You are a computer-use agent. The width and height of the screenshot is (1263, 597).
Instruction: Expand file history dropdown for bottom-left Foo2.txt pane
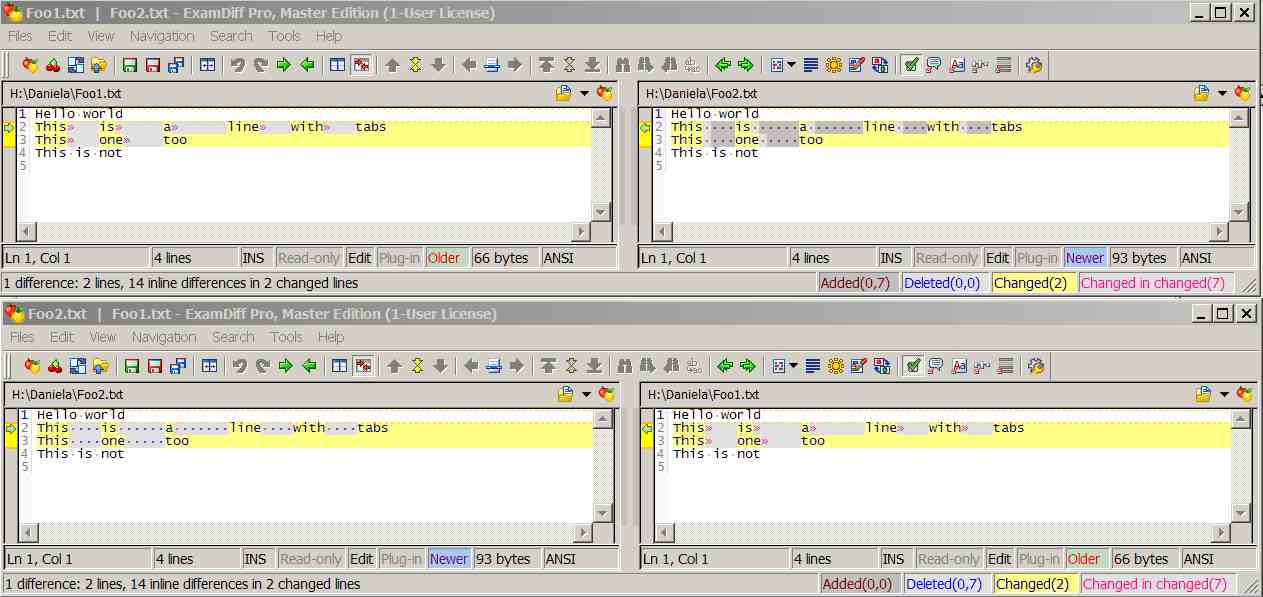click(x=586, y=394)
